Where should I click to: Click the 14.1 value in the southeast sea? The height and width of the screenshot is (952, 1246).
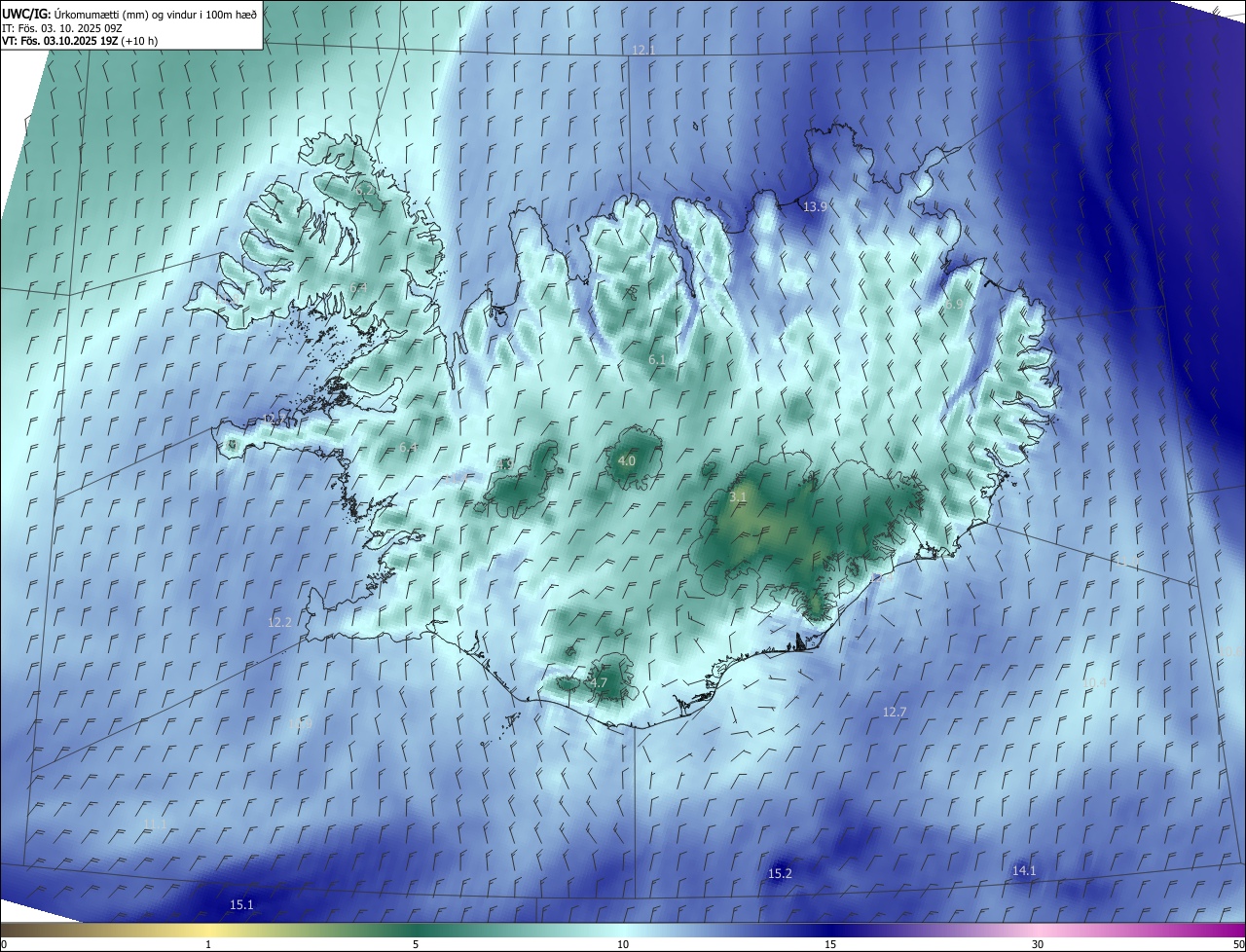1024,870
